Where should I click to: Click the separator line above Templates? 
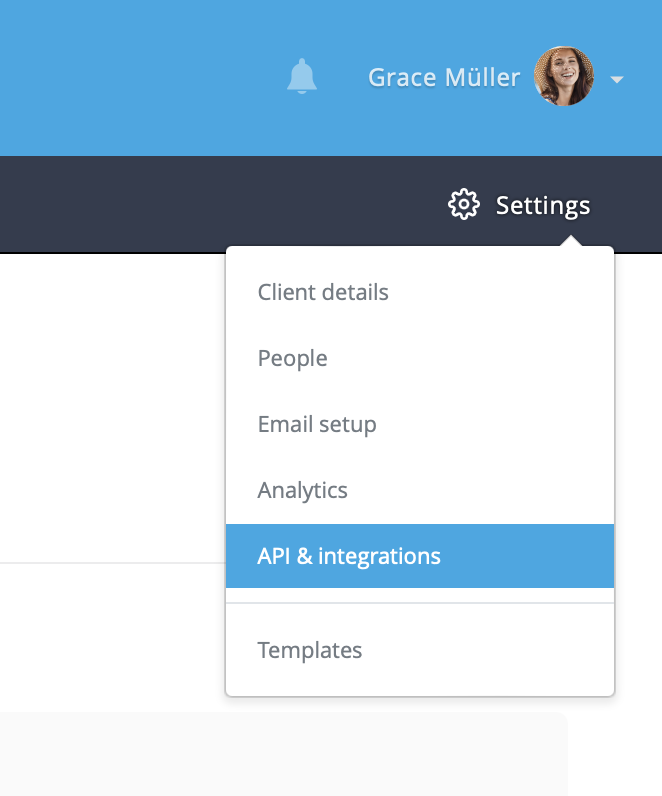coord(420,603)
